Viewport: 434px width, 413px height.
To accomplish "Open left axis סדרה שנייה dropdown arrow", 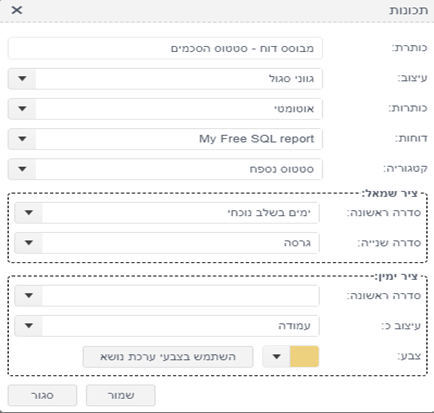I will (x=29, y=243).
